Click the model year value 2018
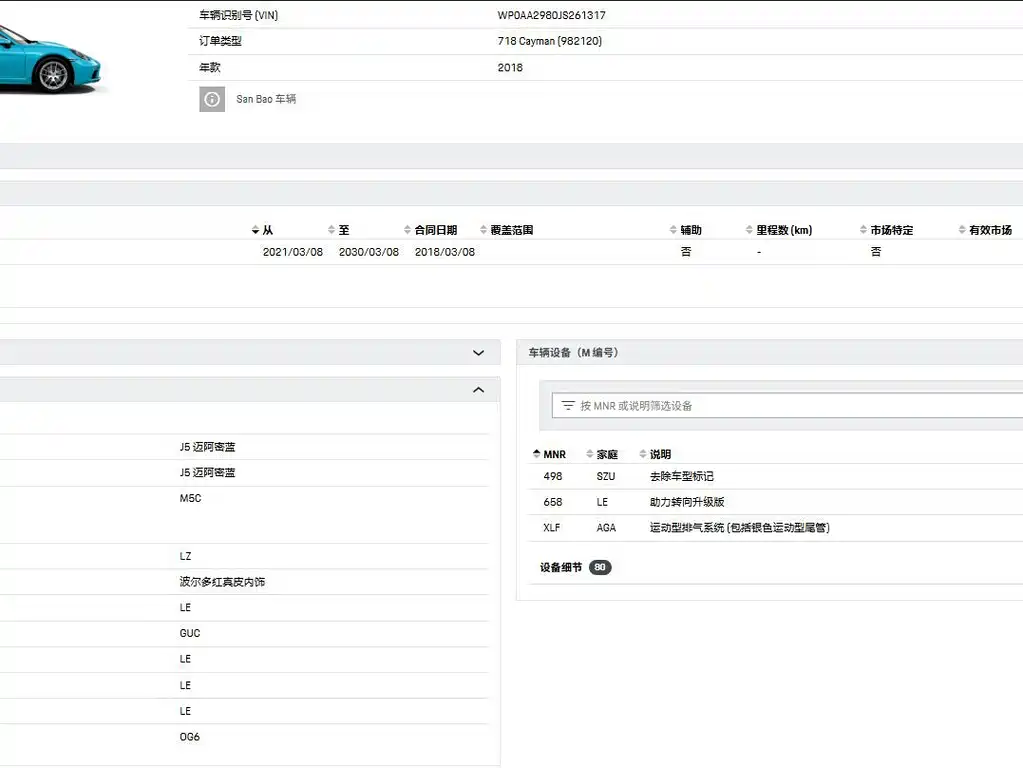 click(x=510, y=68)
